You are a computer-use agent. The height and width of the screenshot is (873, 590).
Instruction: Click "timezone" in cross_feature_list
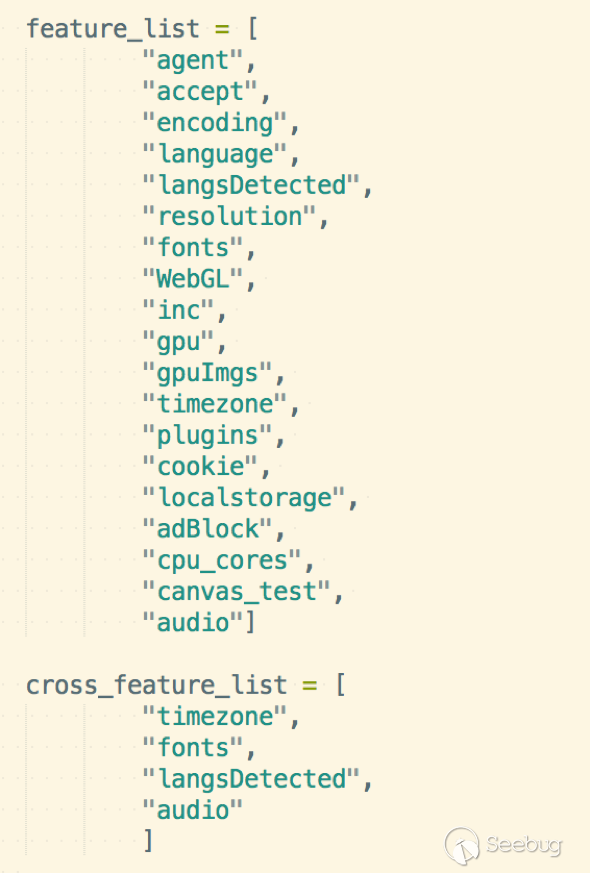pos(215,717)
